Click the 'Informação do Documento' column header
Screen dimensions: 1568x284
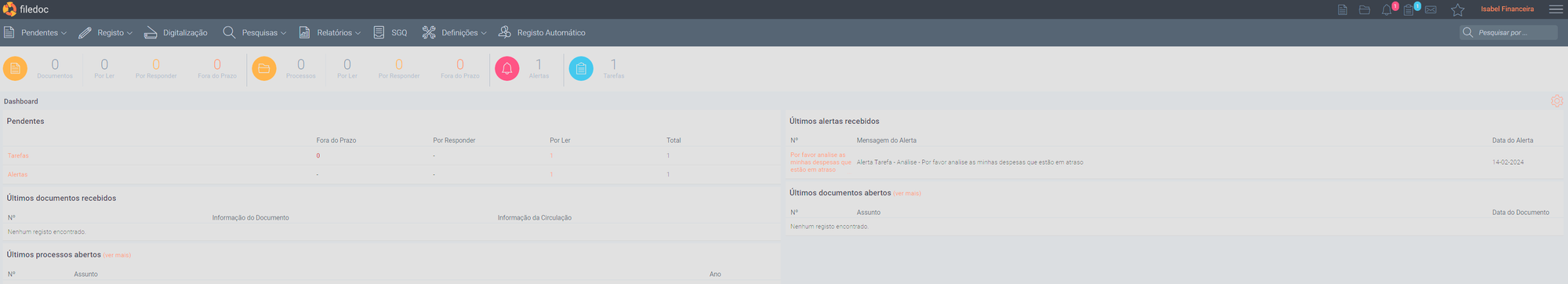(251, 218)
